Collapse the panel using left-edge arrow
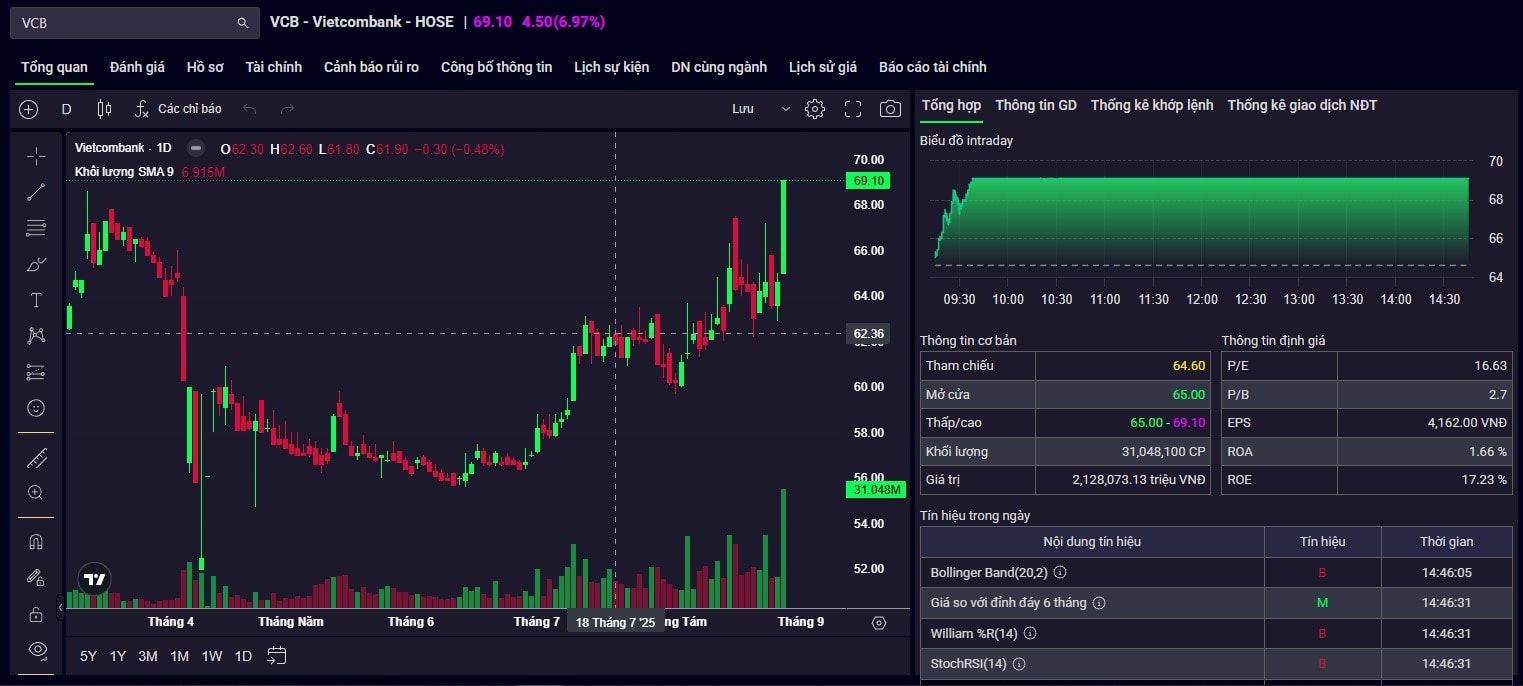Image resolution: width=1523 pixels, height=686 pixels. (60, 606)
